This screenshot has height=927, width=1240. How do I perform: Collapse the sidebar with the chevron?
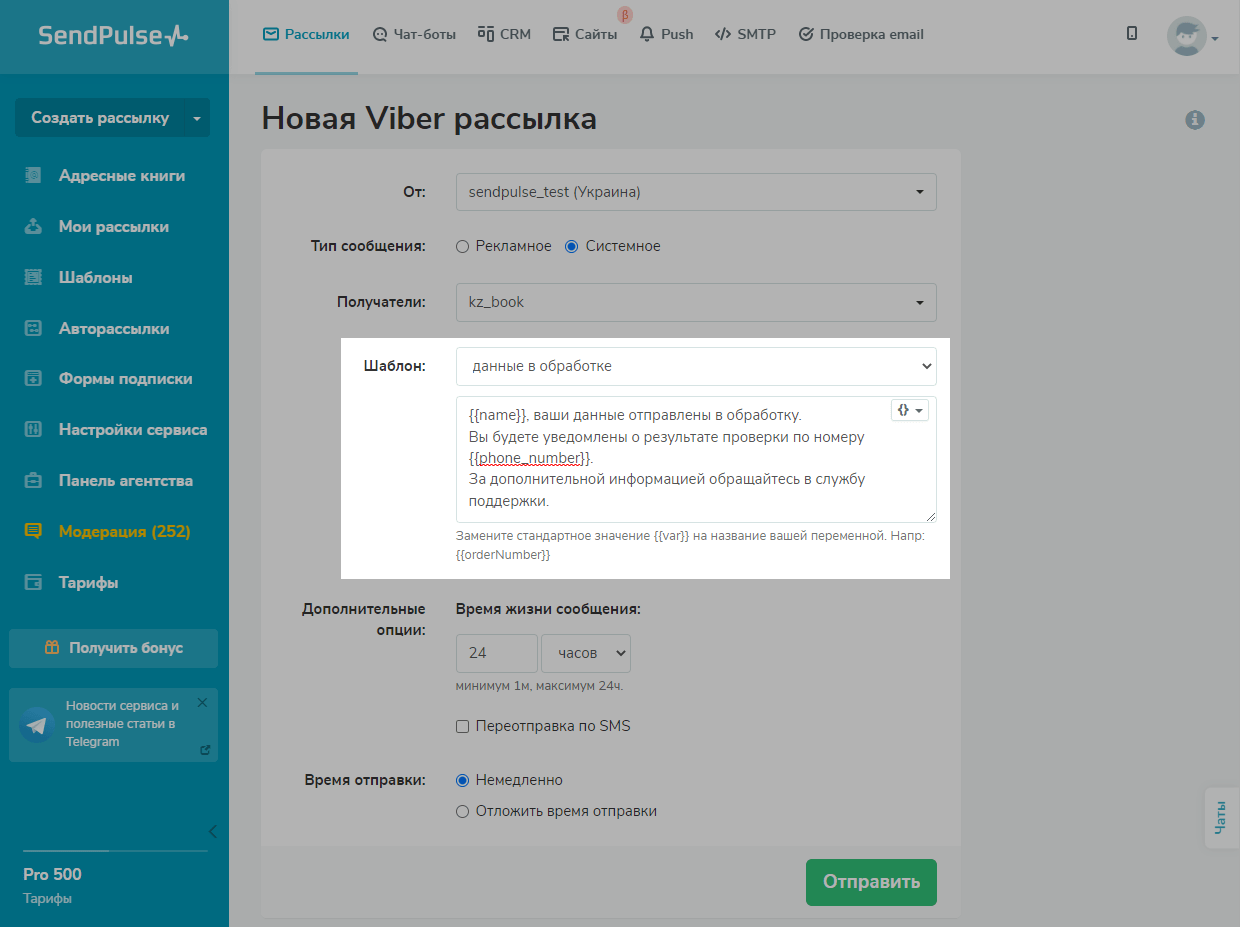(x=212, y=831)
